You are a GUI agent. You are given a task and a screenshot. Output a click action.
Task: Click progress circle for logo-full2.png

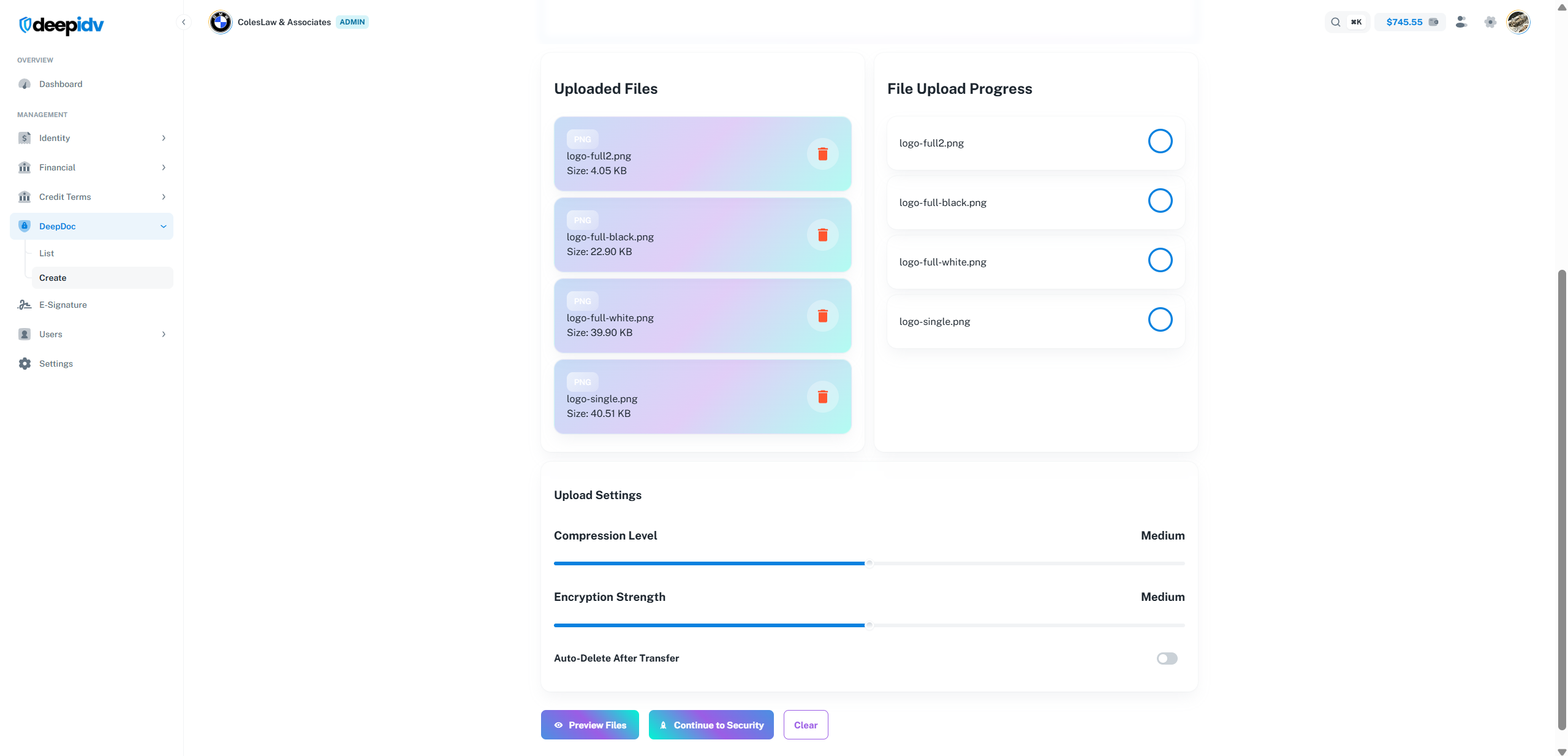1160,141
